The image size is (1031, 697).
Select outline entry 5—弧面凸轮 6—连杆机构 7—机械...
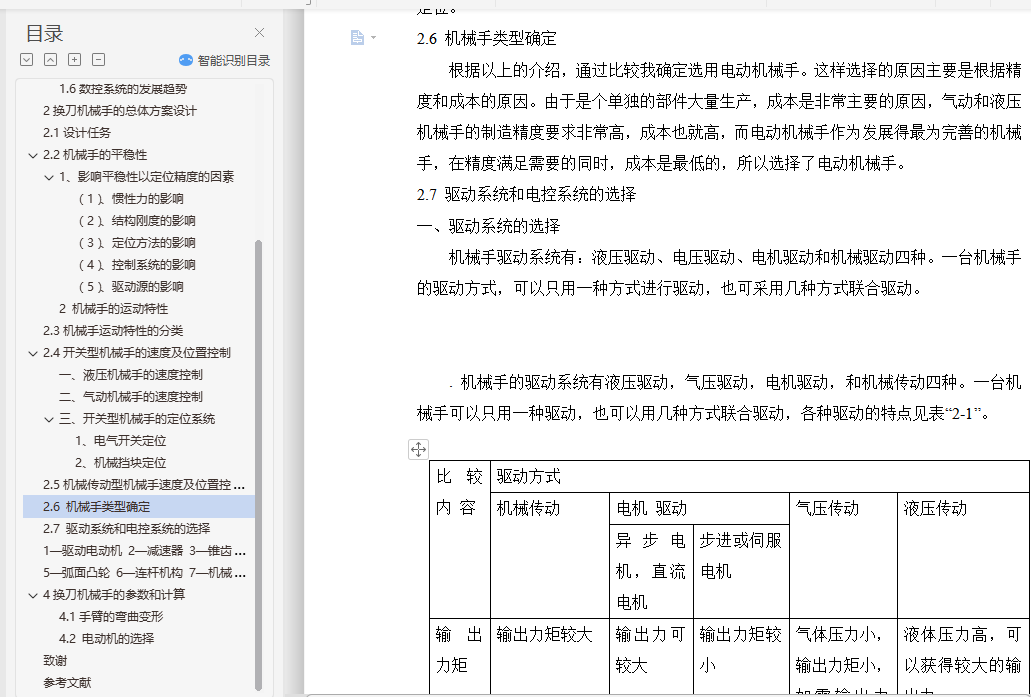tap(144, 573)
